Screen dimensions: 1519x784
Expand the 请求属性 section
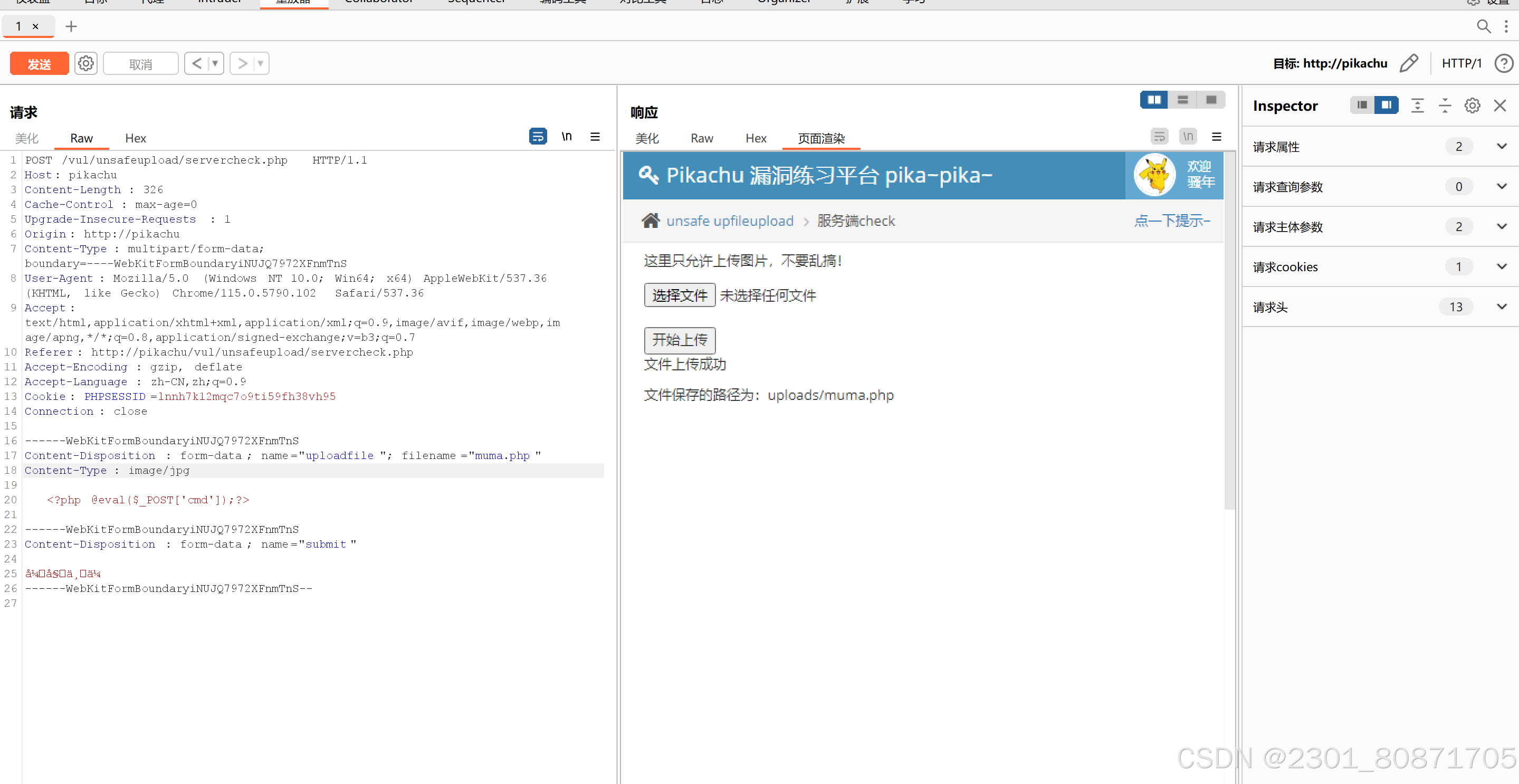(x=1501, y=146)
